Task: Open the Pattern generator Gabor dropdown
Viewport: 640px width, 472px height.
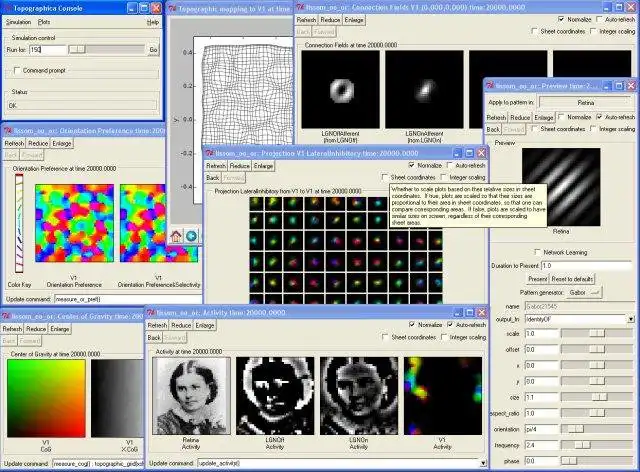Action: [x=583, y=291]
